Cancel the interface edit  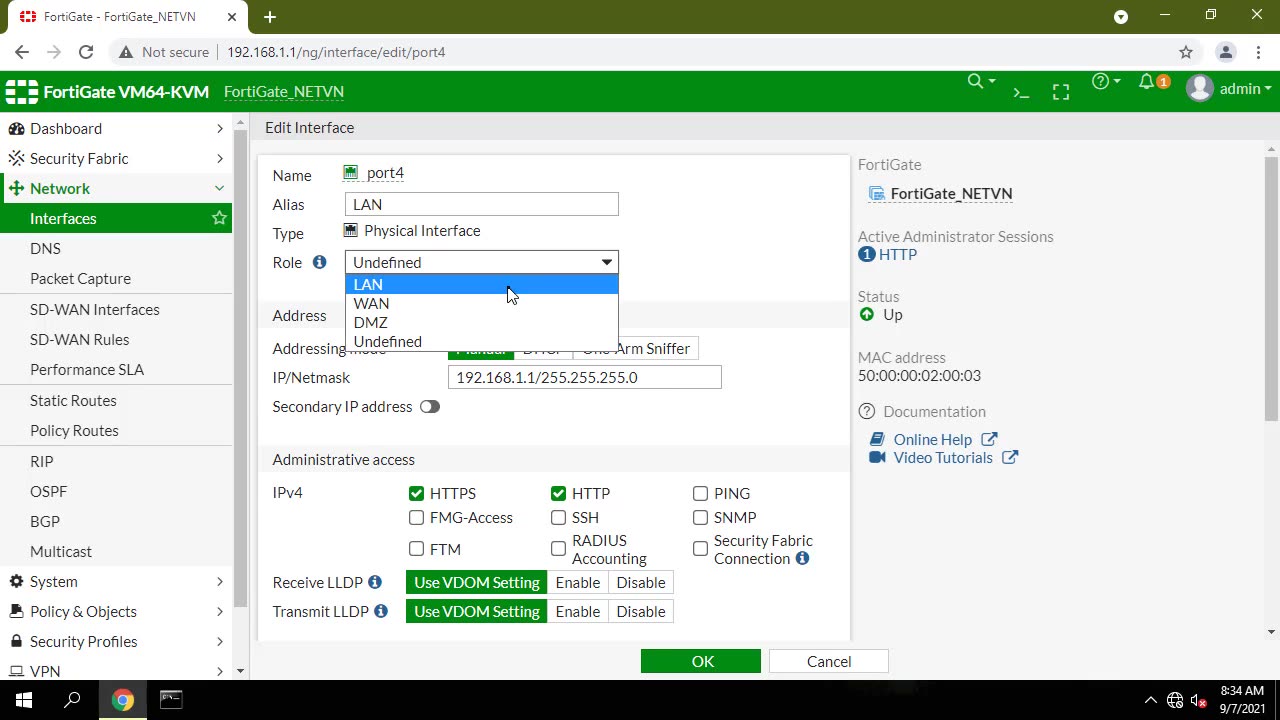(828, 661)
